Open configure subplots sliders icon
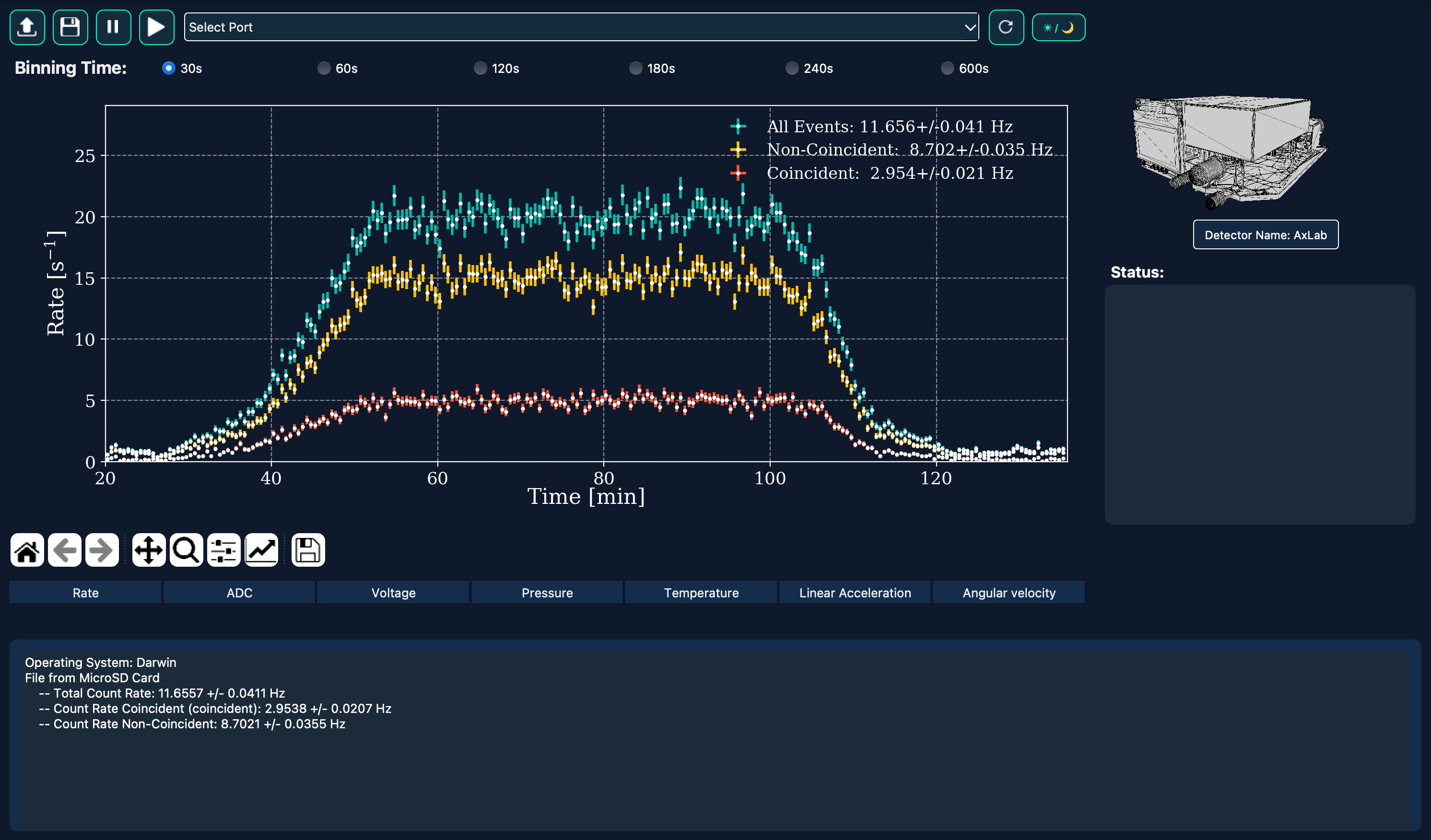The image size is (1431, 840). coord(224,549)
